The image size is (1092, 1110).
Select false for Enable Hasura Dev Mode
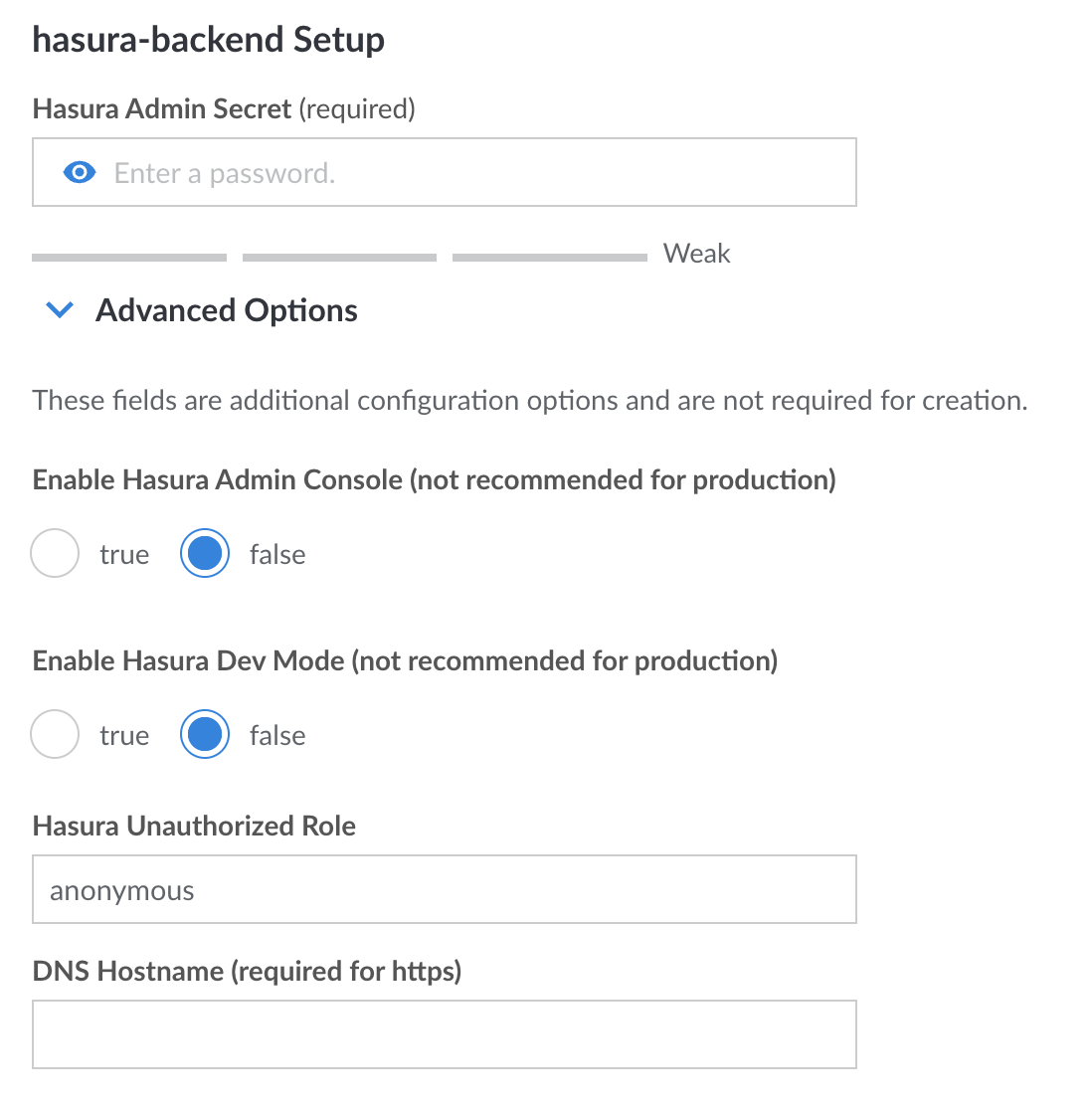click(x=205, y=734)
